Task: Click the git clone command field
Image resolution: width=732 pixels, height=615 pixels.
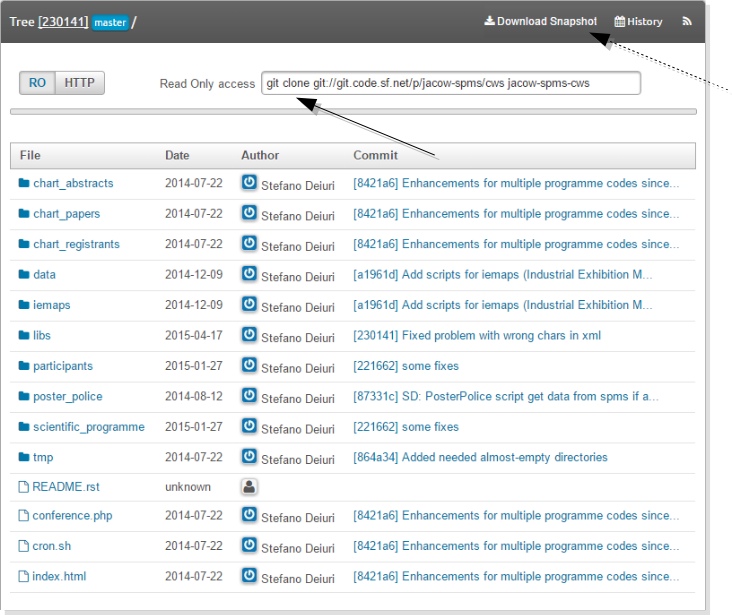Action: coord(450,83)
